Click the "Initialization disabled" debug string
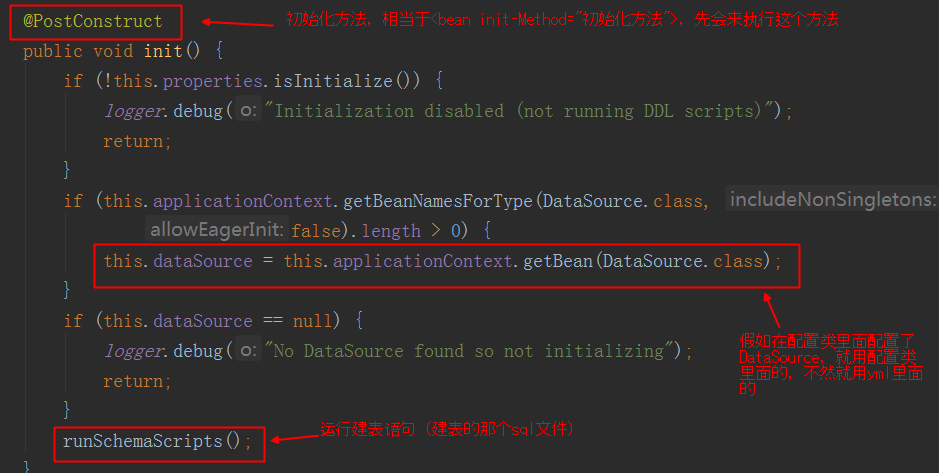 (x=520, y=111)
